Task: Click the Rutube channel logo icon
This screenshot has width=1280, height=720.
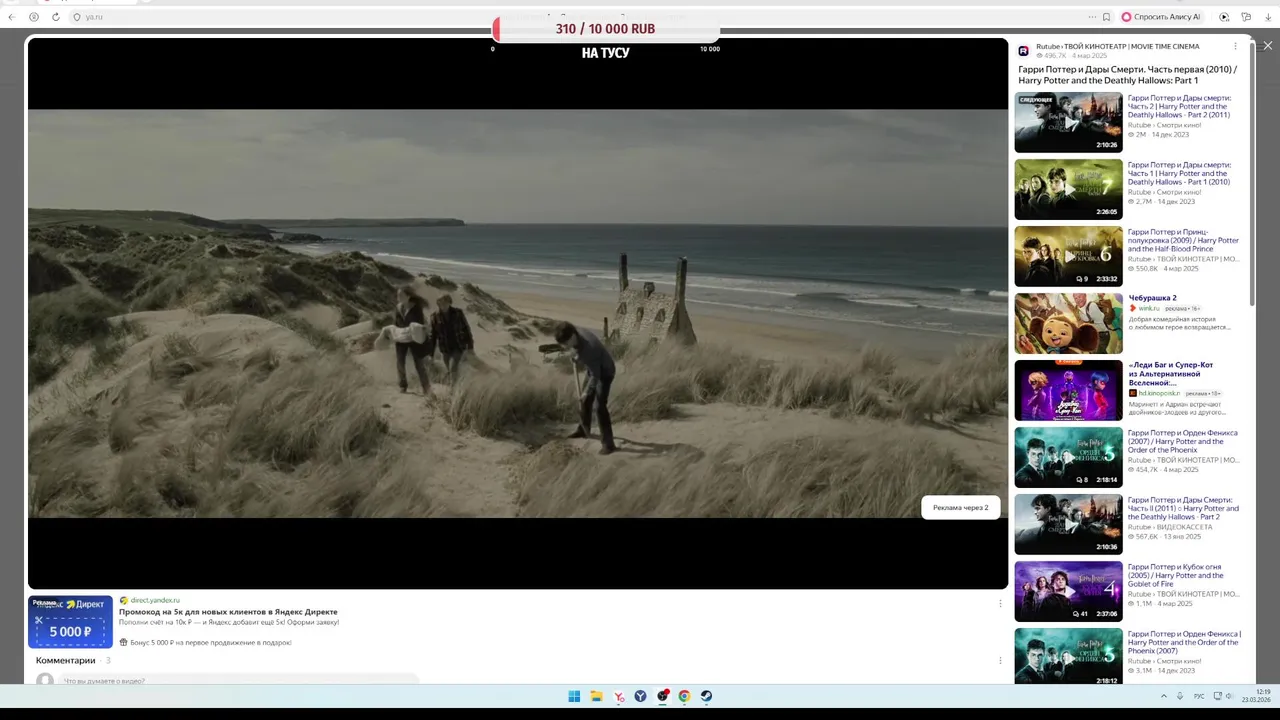Action: click(1024, 51)
